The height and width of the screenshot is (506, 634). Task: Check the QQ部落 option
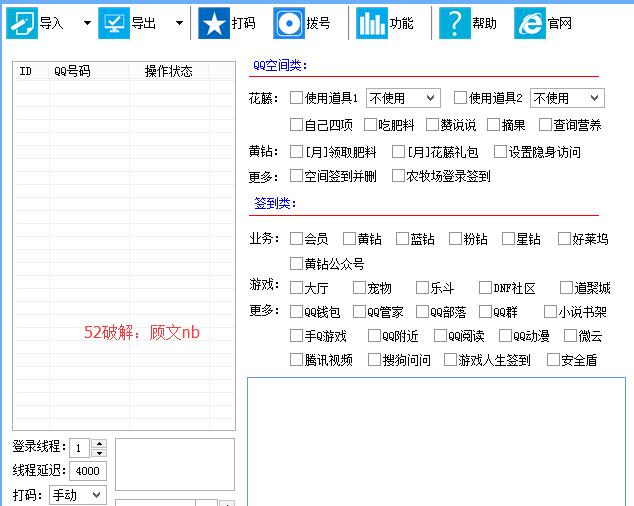point(422,312)
